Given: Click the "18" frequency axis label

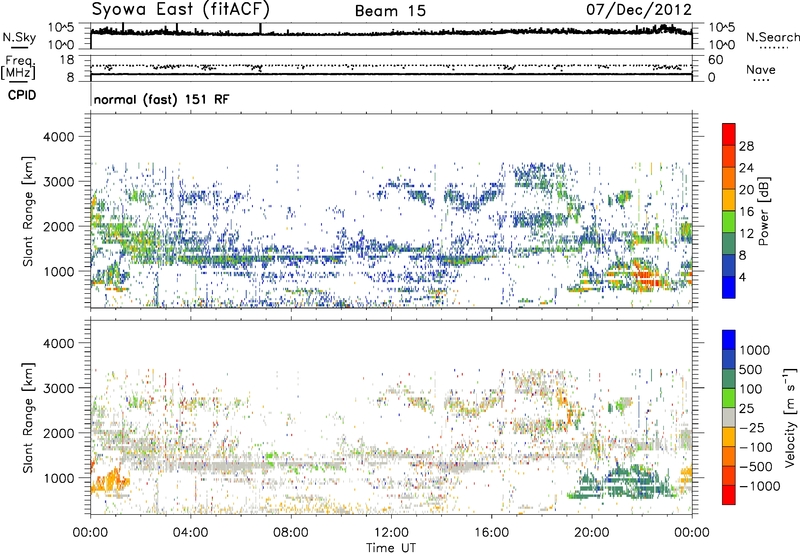Looking at the screenshot, I should 67,59.
